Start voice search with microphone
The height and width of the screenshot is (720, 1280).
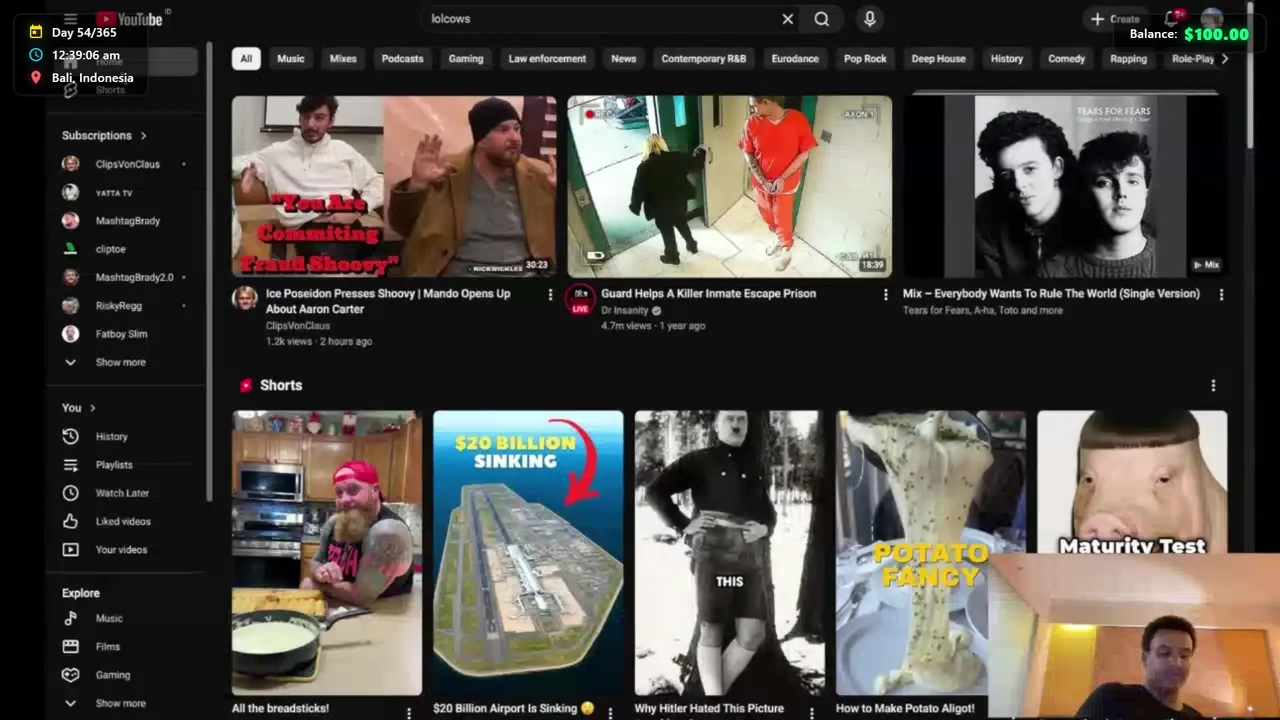869,19
